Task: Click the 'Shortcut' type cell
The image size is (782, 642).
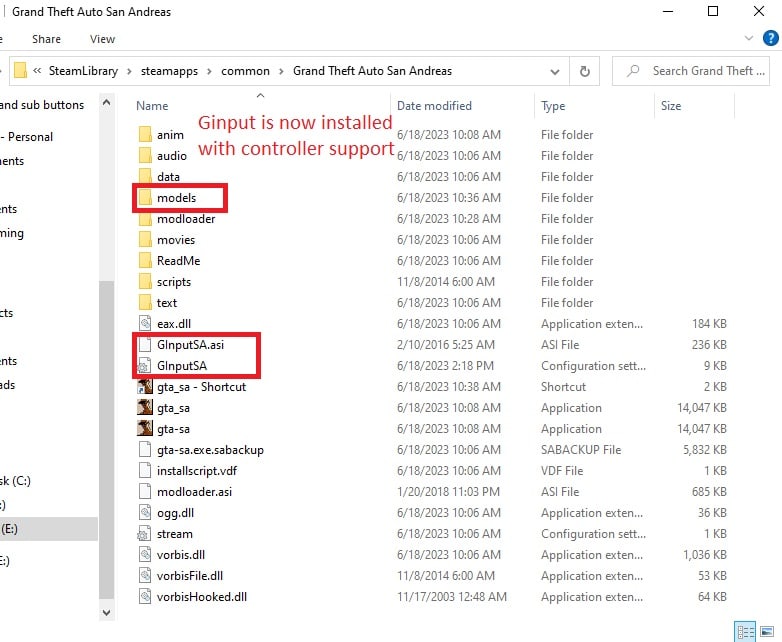Action: click(564, 387)
